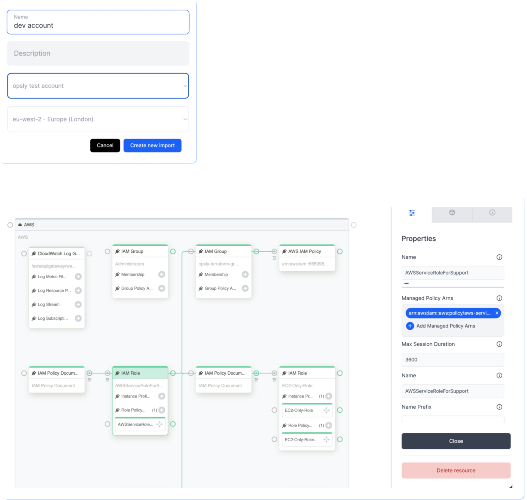Add Group Policy Attachment to opsly-terraform group
The width and height of the screenshot is (527, 500).
coord(245,288)
